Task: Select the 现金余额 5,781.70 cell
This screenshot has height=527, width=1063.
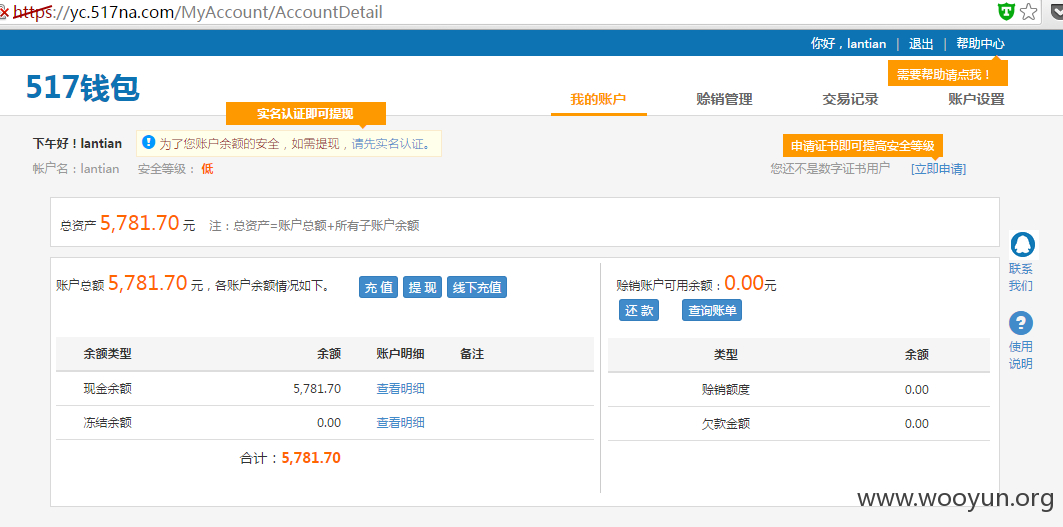Action: (x=317, y=389)
